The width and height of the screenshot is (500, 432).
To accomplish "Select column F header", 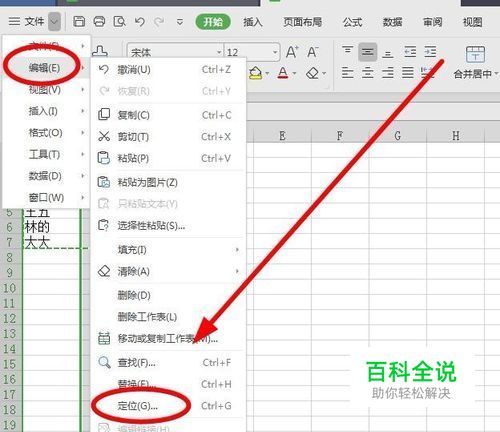I will (x=340, y=135).
